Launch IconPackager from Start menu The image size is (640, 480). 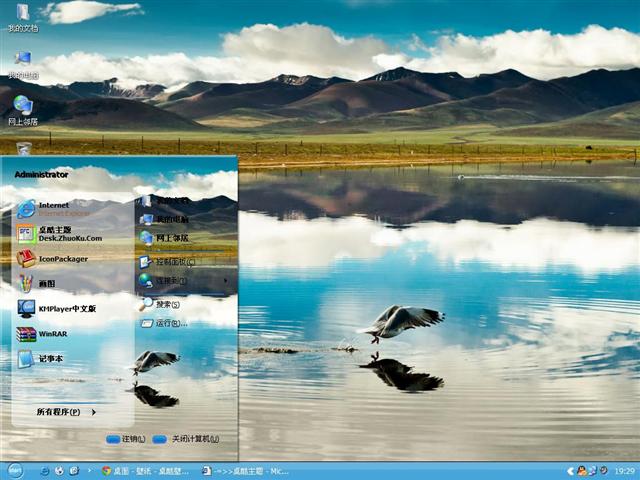pos(52,259)
